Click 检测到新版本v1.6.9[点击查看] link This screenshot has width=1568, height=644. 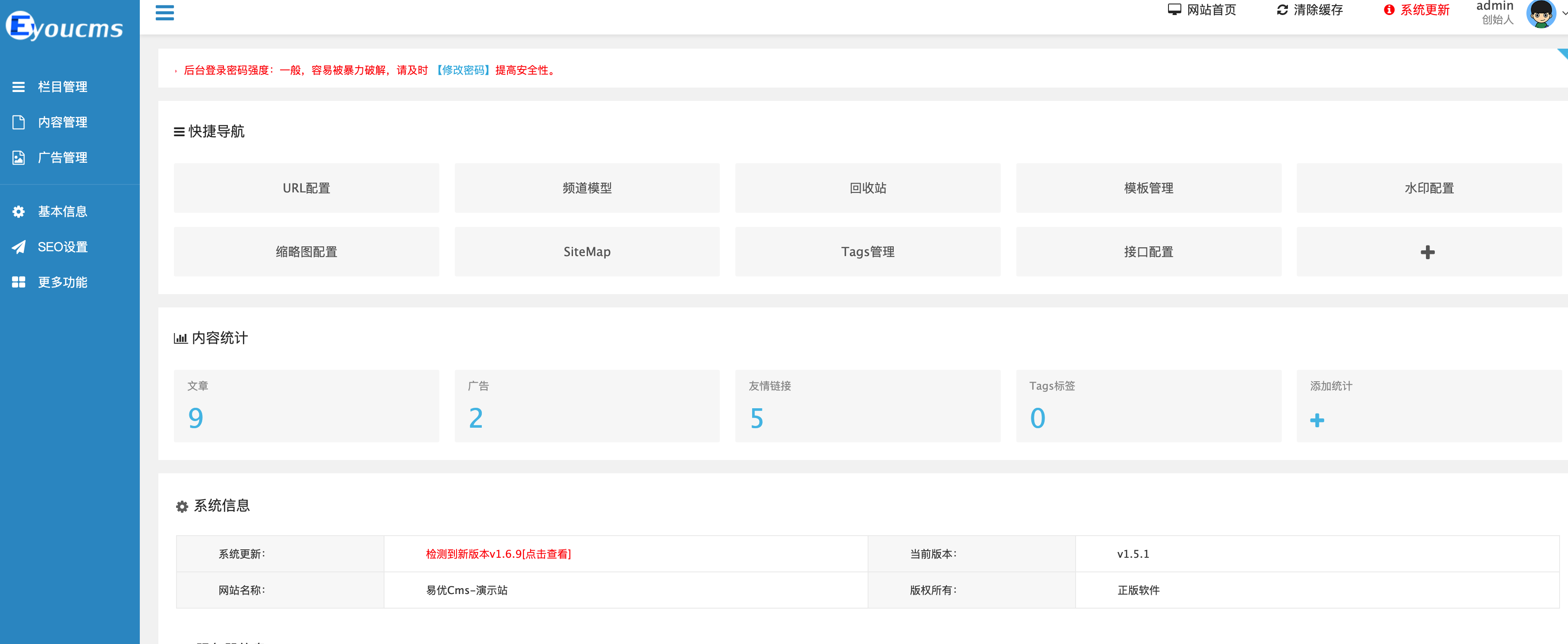(498, 554)
